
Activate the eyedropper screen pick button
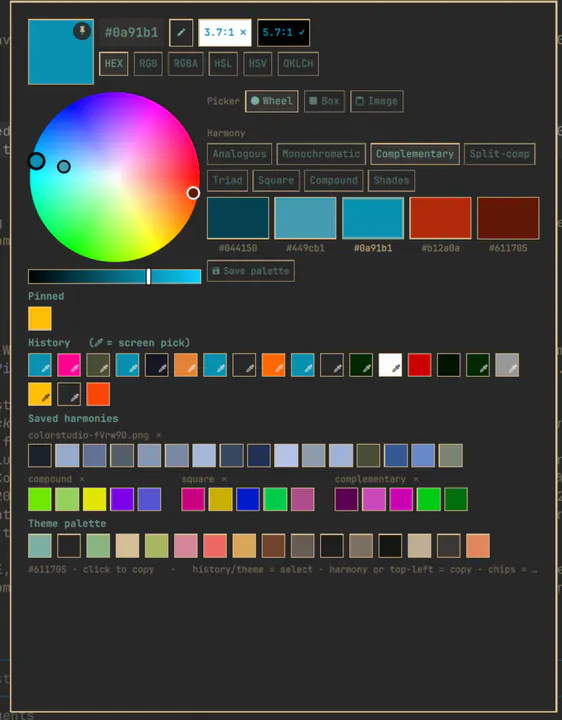181,33
